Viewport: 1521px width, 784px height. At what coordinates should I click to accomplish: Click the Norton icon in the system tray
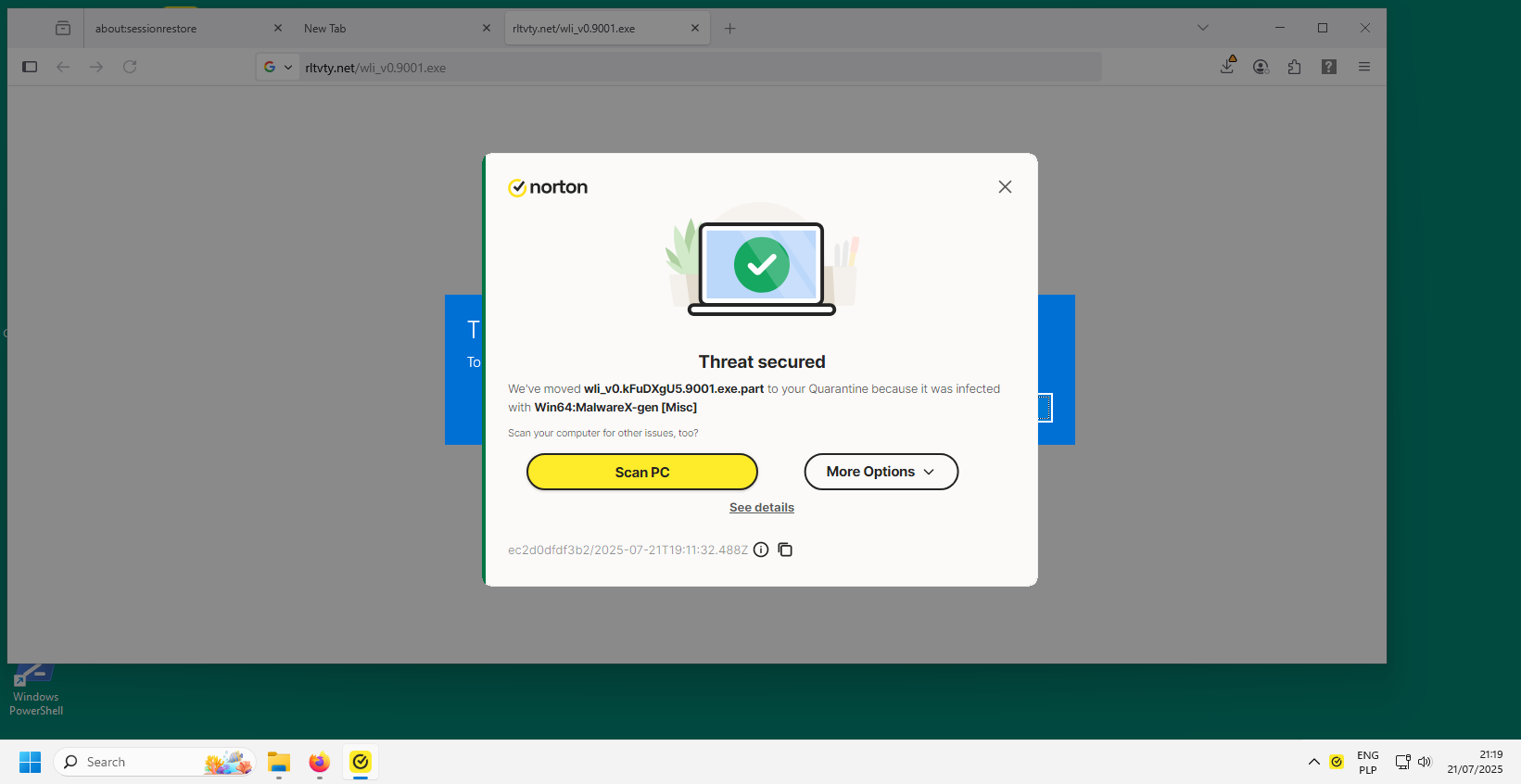1337,762
